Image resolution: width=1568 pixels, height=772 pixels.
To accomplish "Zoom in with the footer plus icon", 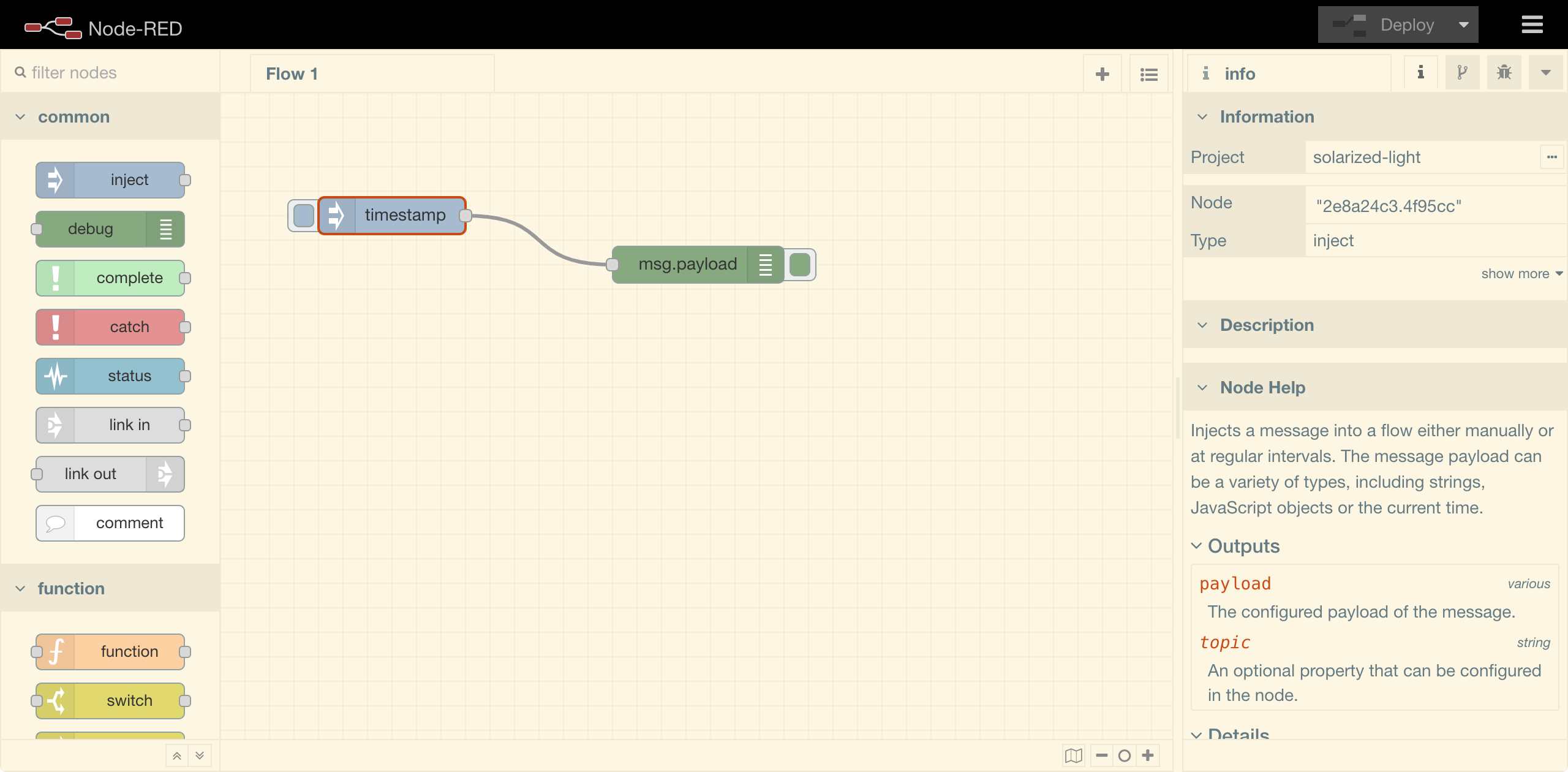I will click(1148, 755).
